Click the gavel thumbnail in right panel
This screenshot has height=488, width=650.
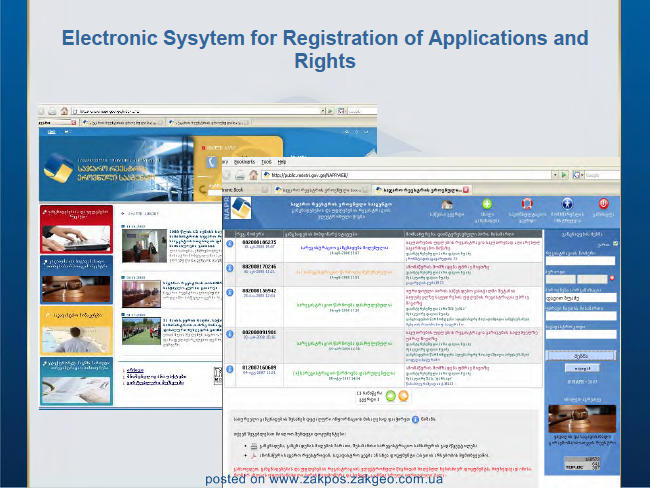pos(582,419)
